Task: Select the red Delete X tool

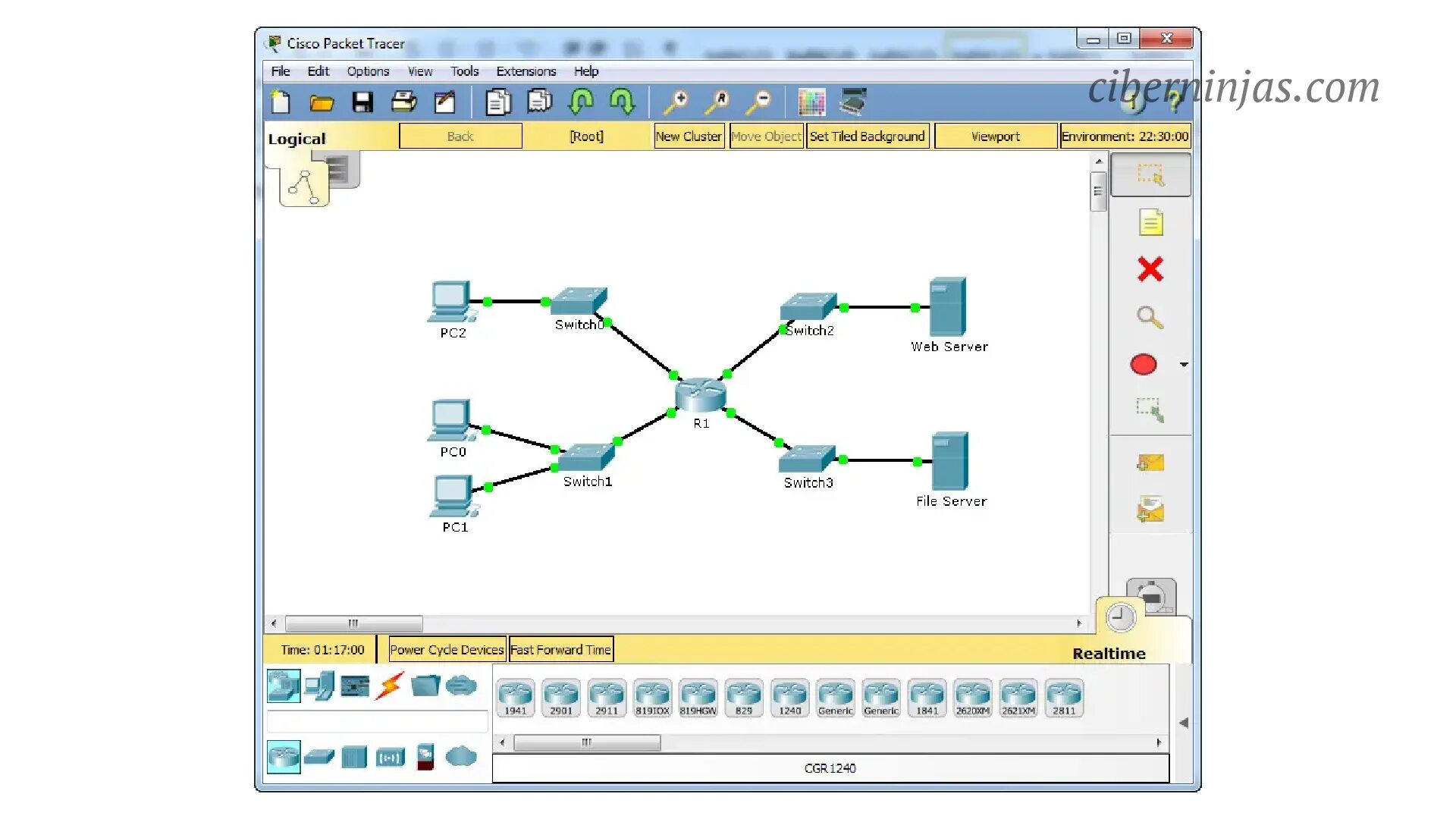Action: (1150, 269)
